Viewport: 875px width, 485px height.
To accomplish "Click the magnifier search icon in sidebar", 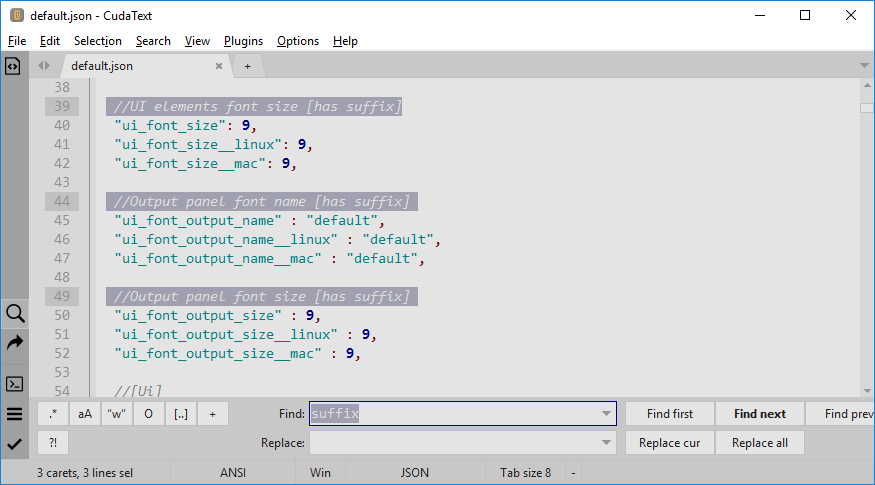I will point(14,313).
